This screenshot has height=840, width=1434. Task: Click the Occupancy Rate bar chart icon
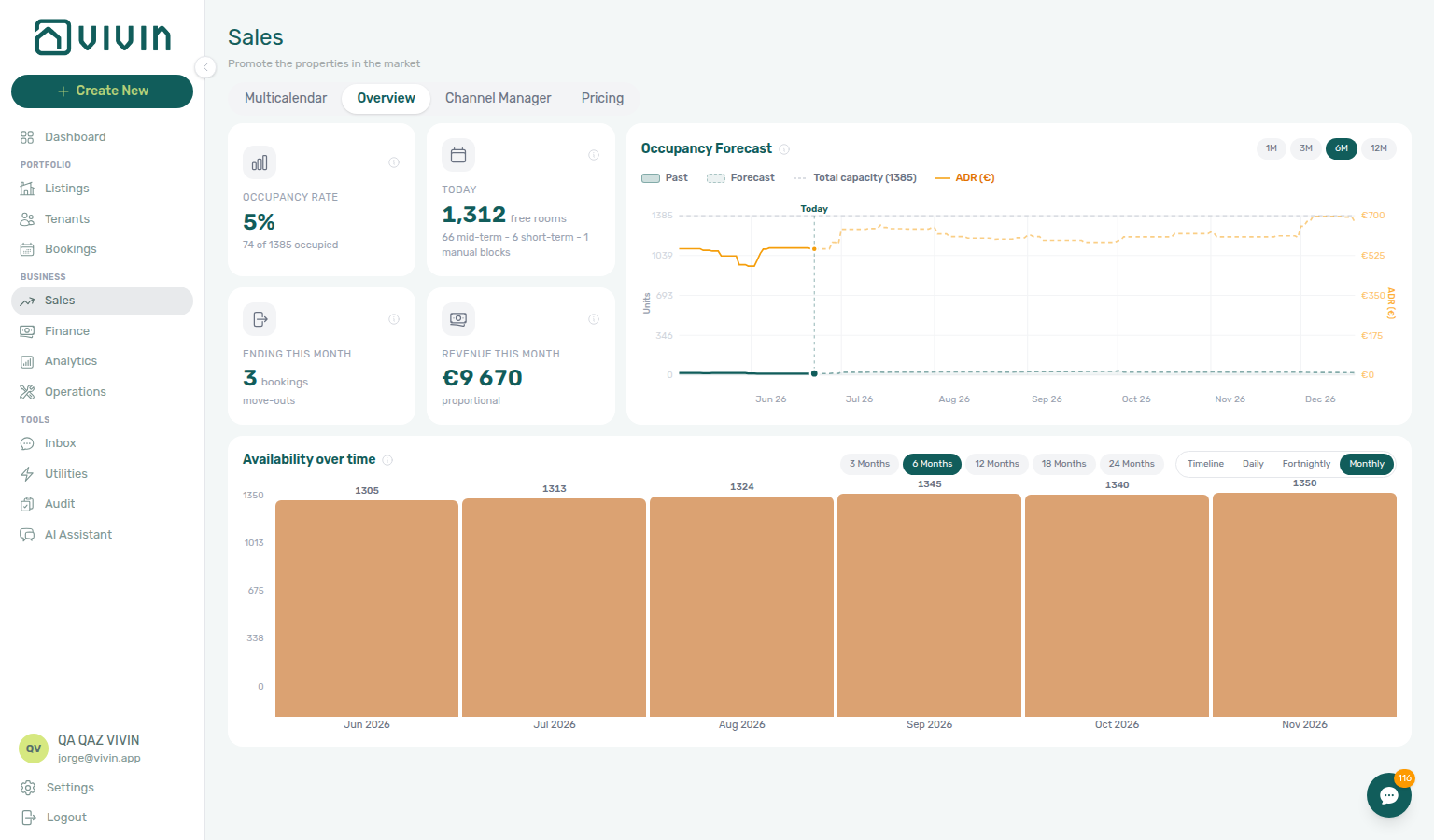(x=260, y=162)
